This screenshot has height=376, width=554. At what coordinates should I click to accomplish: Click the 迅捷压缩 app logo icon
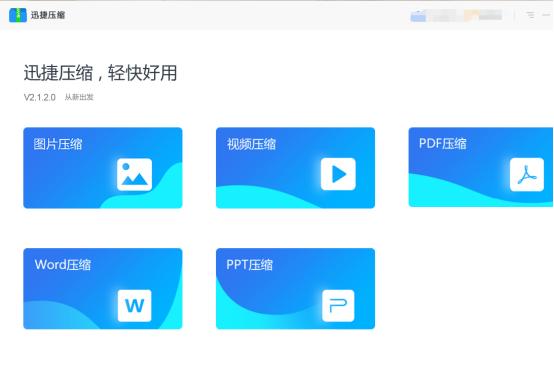(18, 15)
